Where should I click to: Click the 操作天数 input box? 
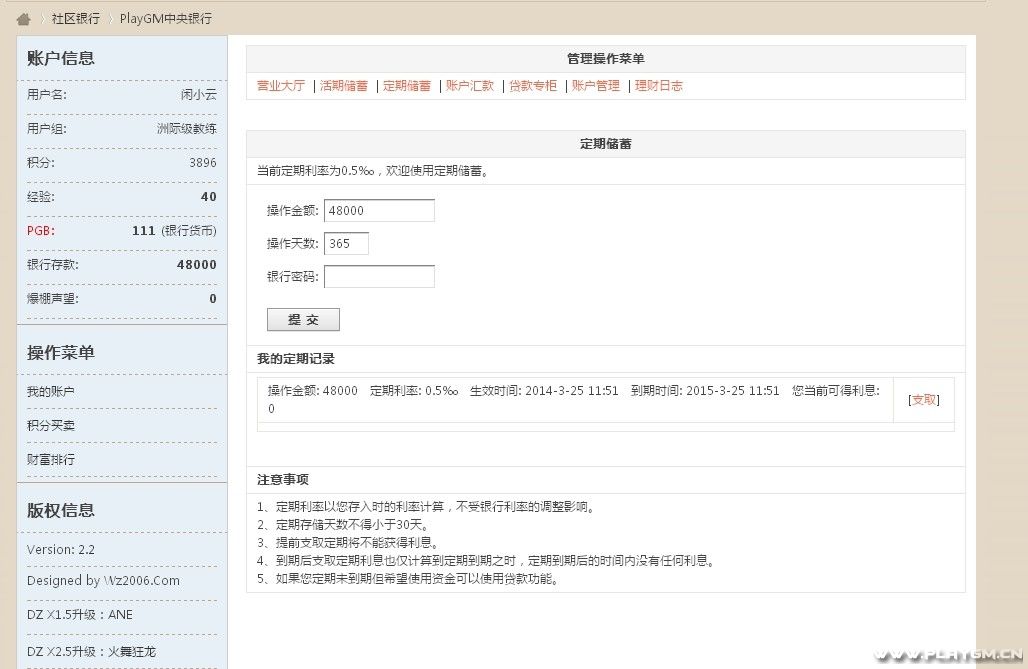(x=346, y=244)
